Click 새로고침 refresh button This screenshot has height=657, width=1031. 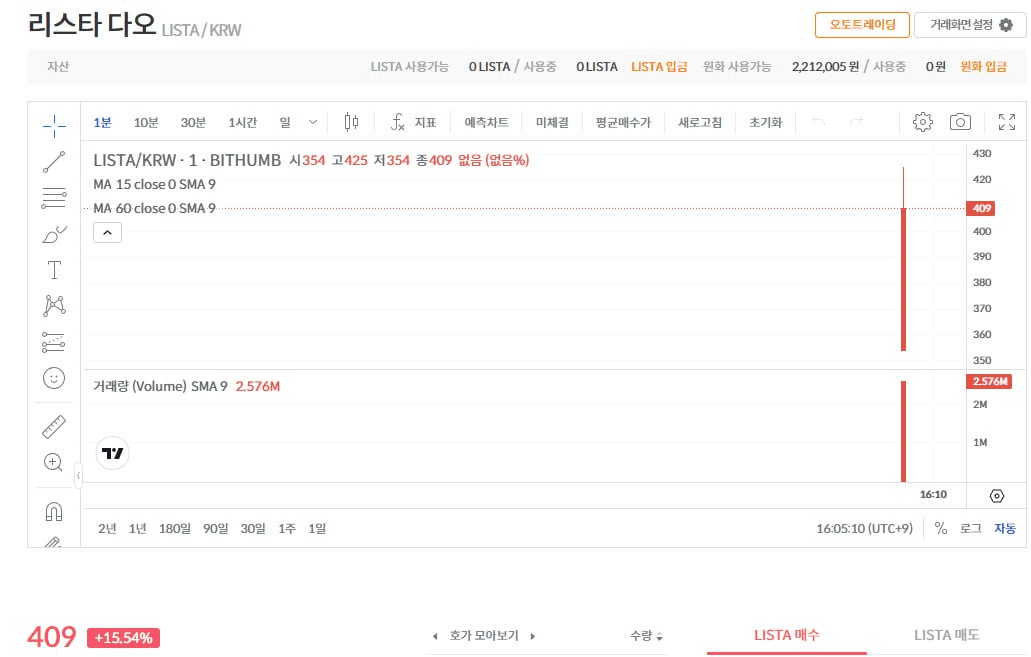click(700, 122)
